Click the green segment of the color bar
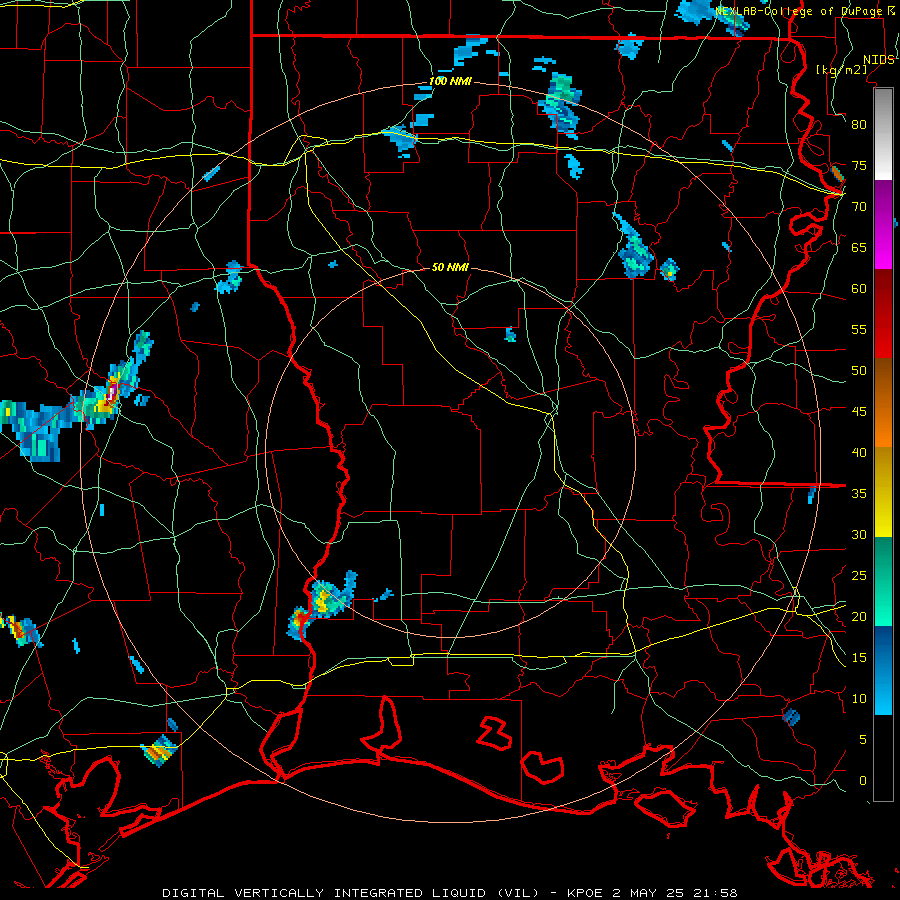This screenshot has height=900, width=900. (x=883, y=582)
